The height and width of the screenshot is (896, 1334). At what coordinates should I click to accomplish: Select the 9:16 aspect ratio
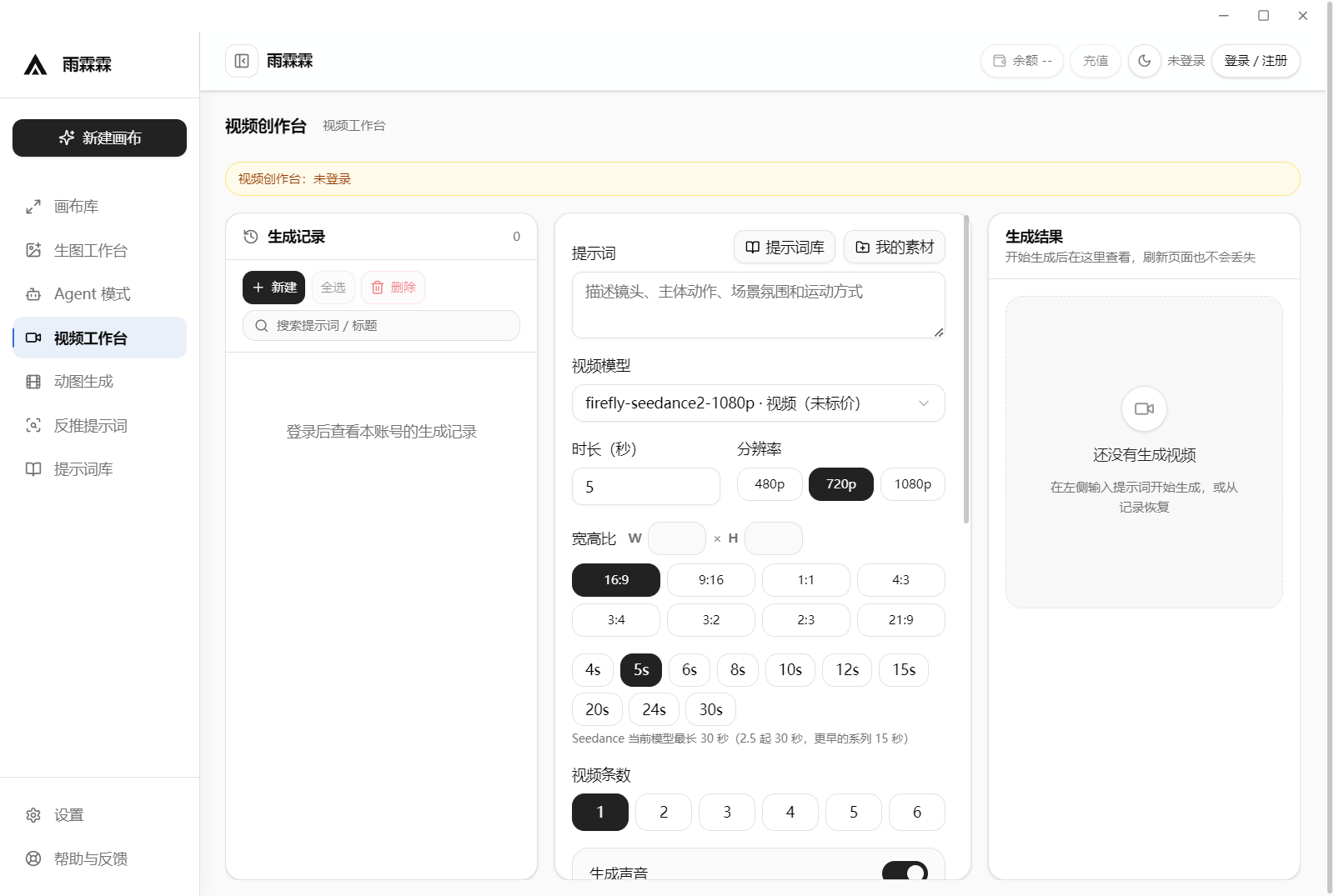tap(711, 580)
